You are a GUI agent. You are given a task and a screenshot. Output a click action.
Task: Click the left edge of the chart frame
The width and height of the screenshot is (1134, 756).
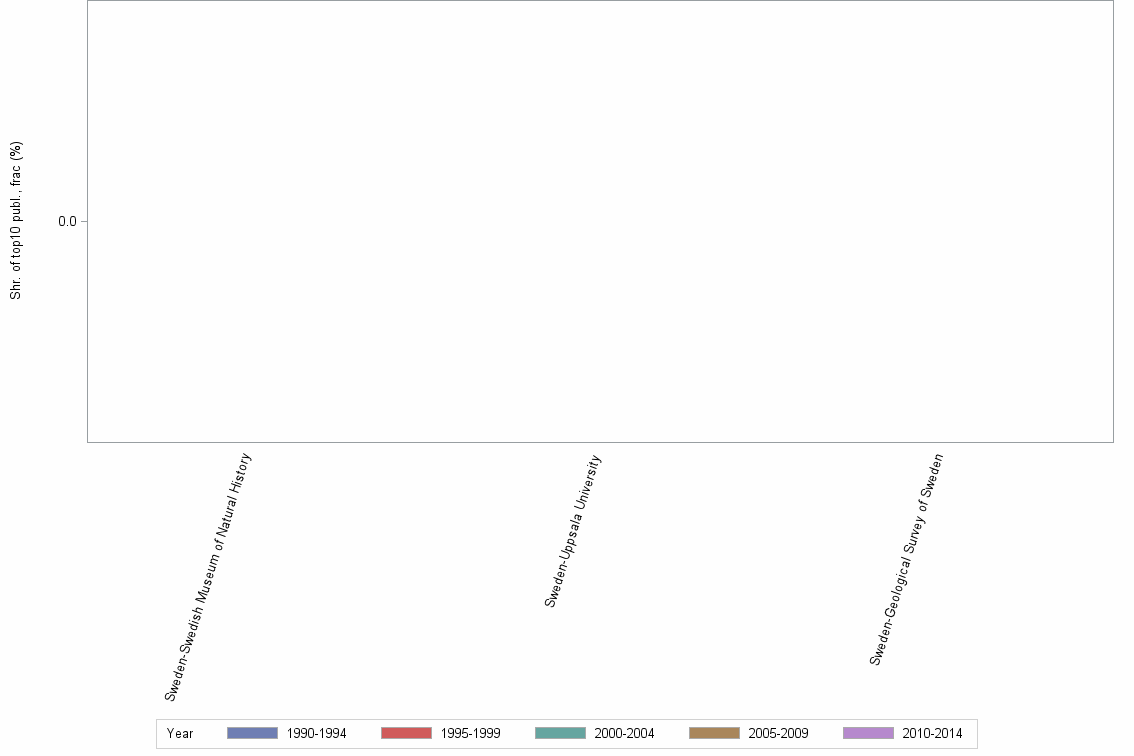click(89, 220)
